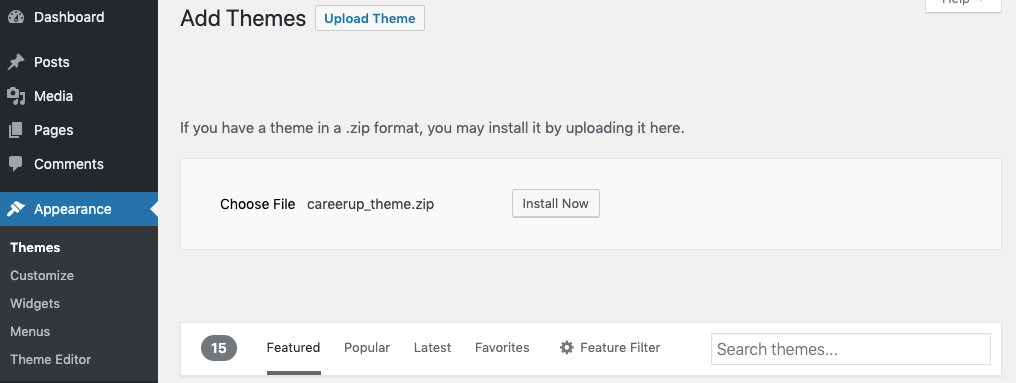Click the careerup_theme.zip file name
Screen dimensions: 1016x383
click(371, 204)
